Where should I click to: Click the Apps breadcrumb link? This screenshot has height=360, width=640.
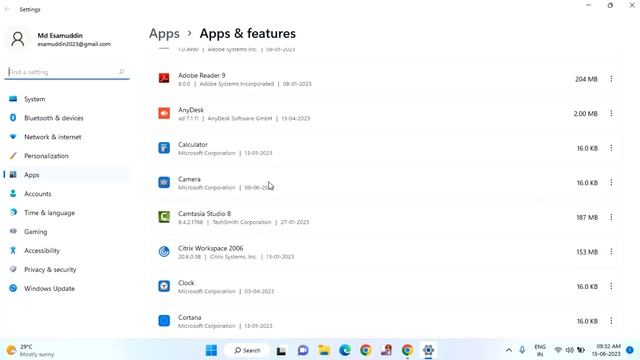(x=164, y=33)
